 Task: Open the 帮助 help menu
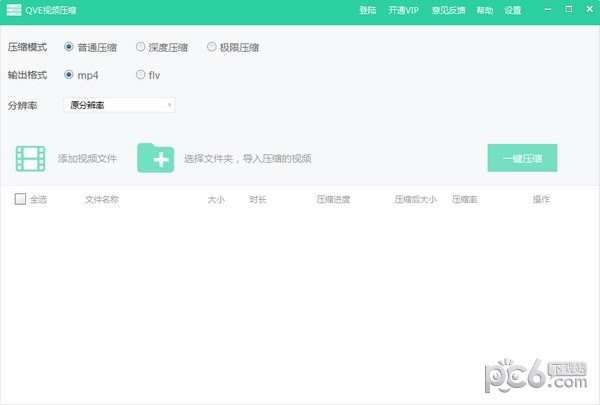pos(484,10)
